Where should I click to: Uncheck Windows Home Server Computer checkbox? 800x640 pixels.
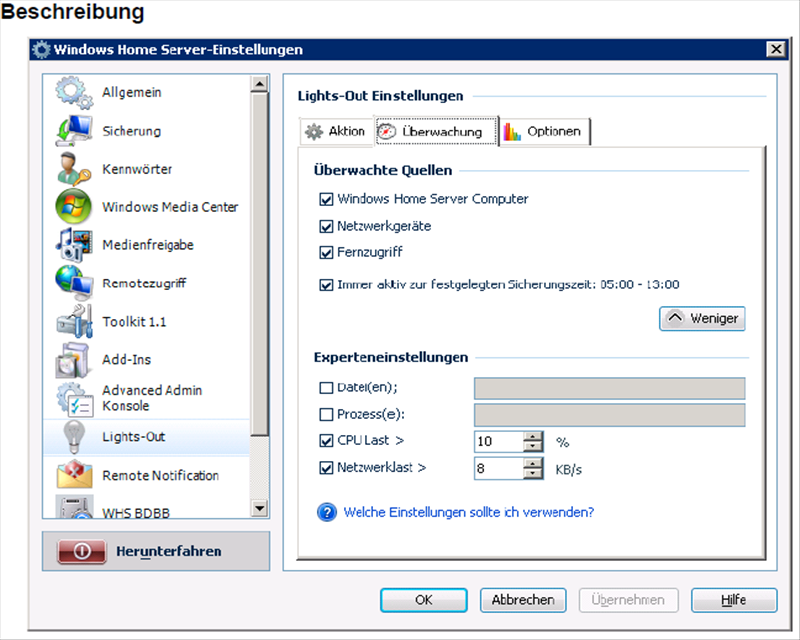[326, 199]
